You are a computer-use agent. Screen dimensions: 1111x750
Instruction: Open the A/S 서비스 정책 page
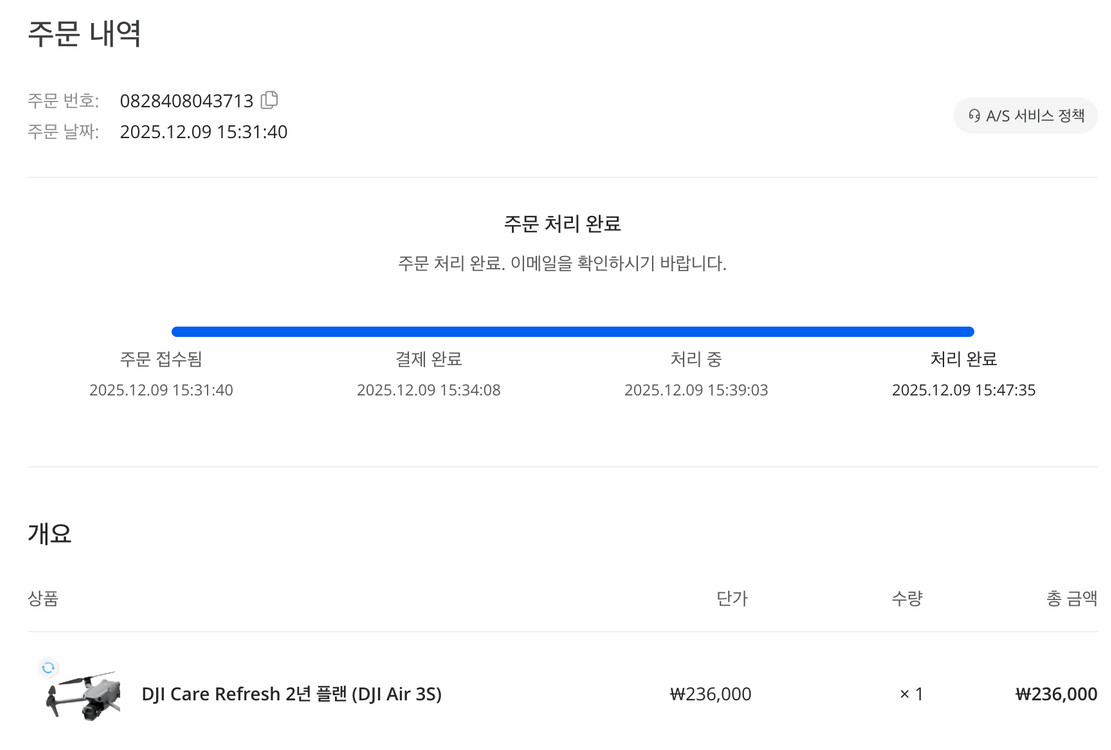(1025, 115)
